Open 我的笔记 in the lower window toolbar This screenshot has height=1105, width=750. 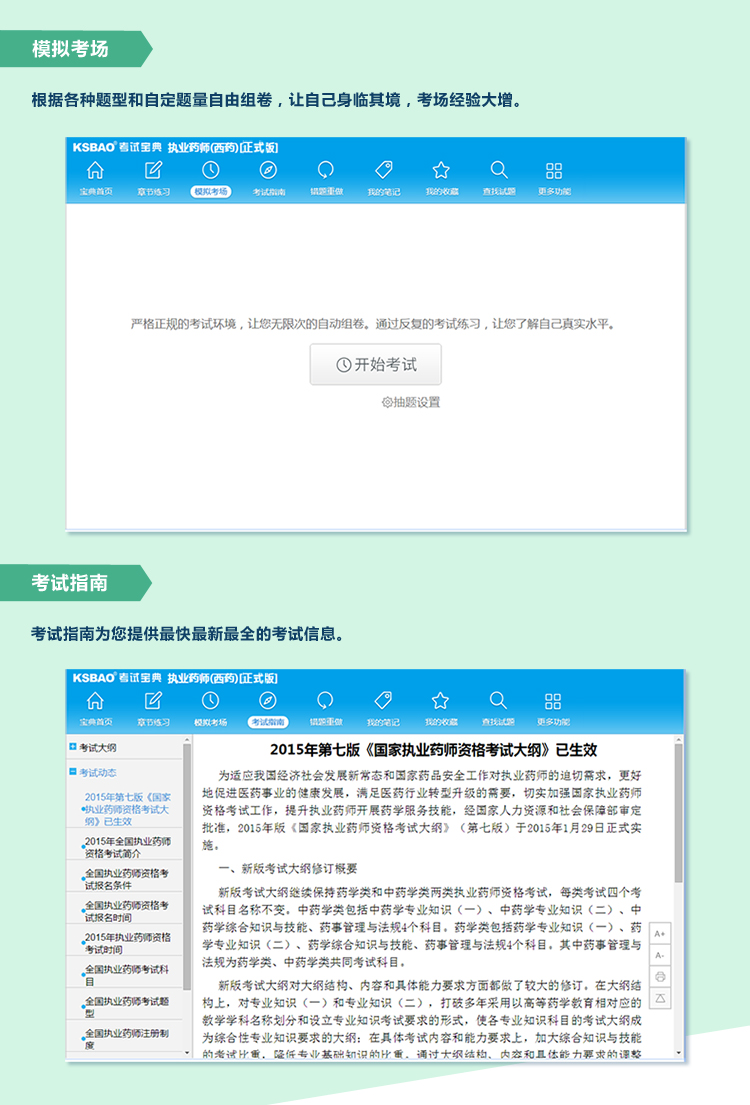pyautogui.click(x=383, y=709)
